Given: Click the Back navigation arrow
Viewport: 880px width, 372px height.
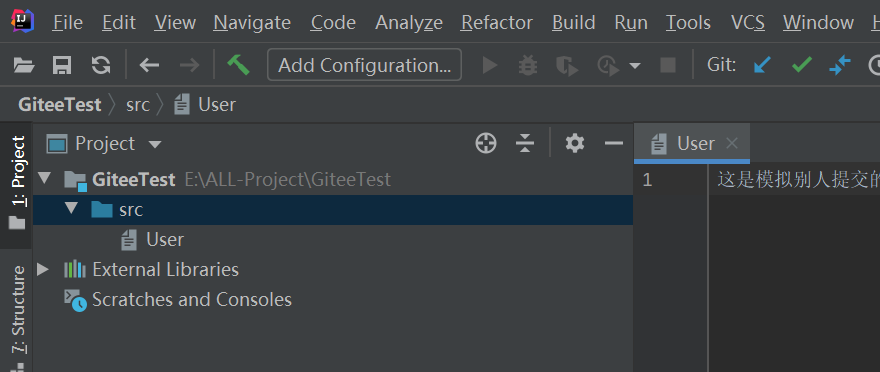Looking at the screenshot, I should 149,66.
